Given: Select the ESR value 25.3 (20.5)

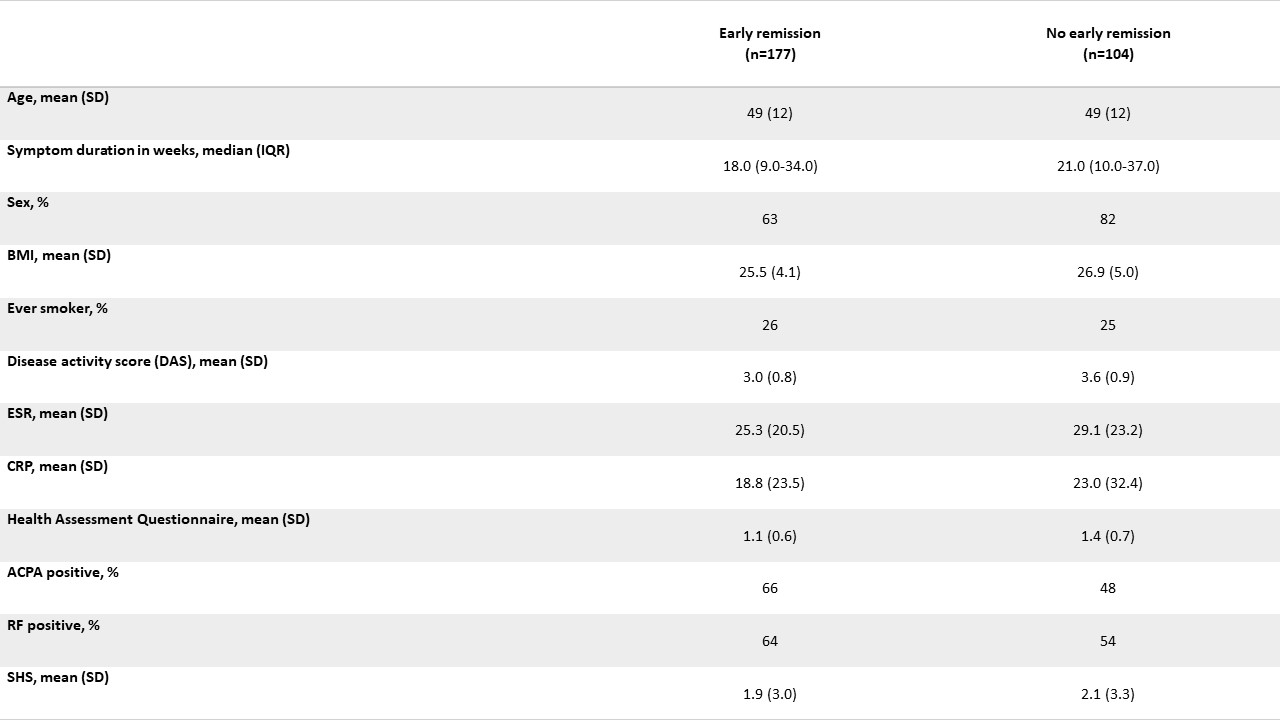Looking at the screenshot, I should (769, 430).
